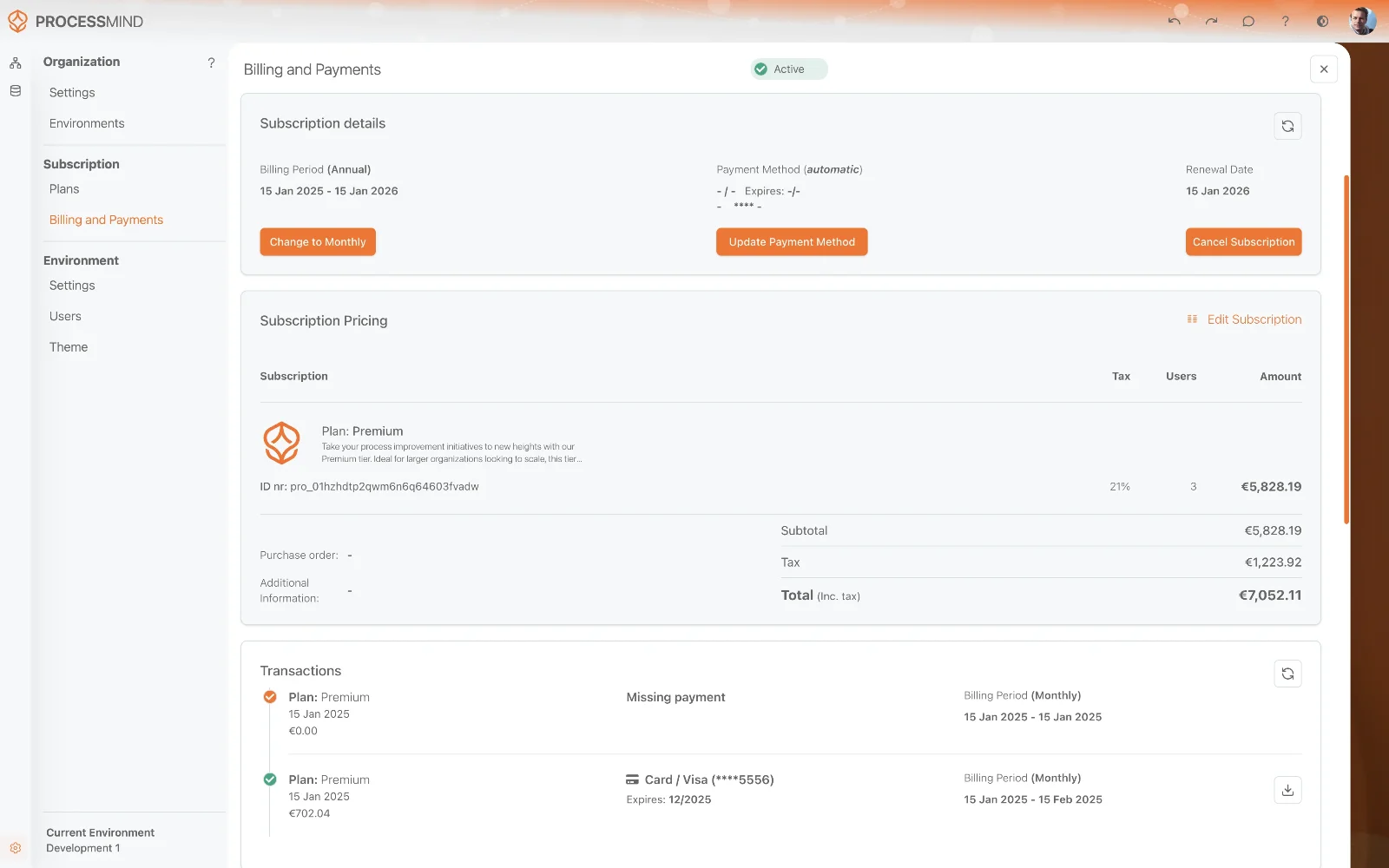1389x868 pixels.
Task: Click the Cancel Subscription button
Action: click(x=1243, y=242)
